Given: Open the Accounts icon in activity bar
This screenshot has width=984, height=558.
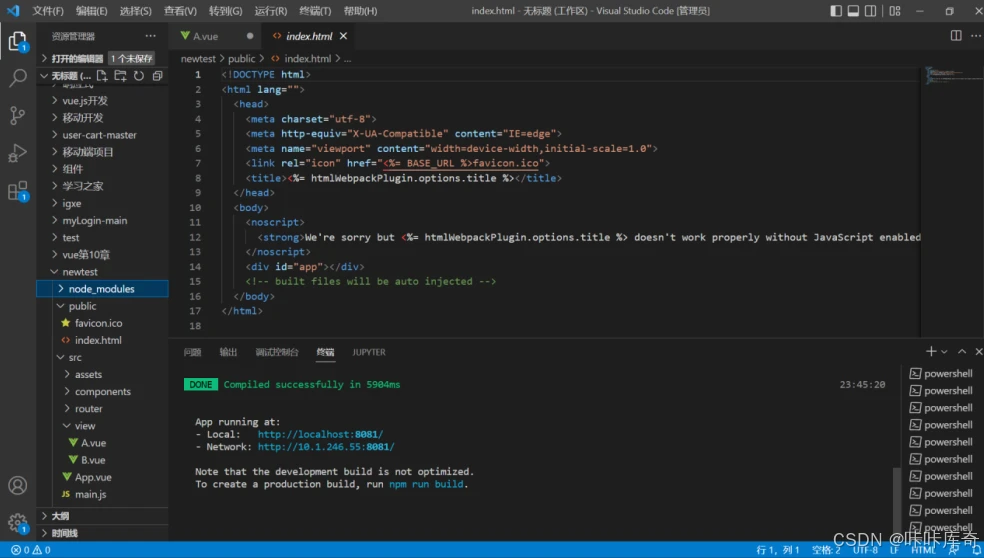Looking at the screenshot, I should [x=18, y=485].
